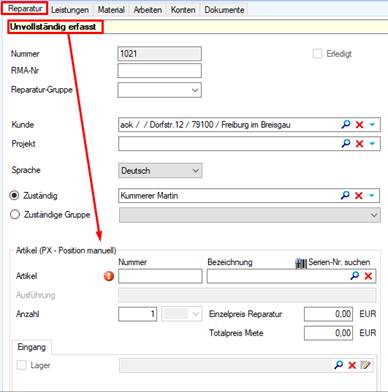This screenshot has width=388, height=392.
Task: Open the Kunde field blue dropdown arrow
Action: 372,125
